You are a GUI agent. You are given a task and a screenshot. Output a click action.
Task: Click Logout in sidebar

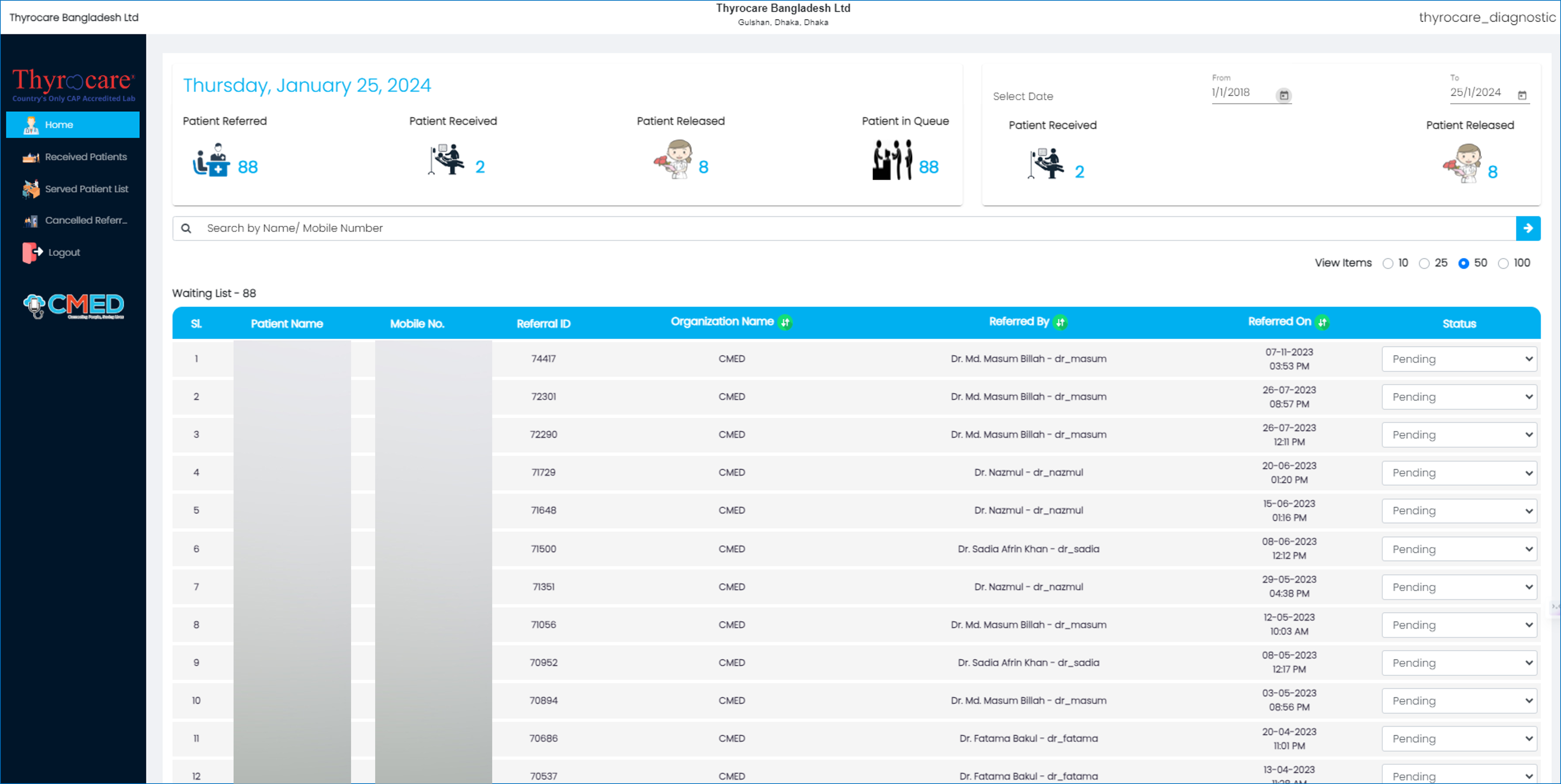[x=64, y=253]
